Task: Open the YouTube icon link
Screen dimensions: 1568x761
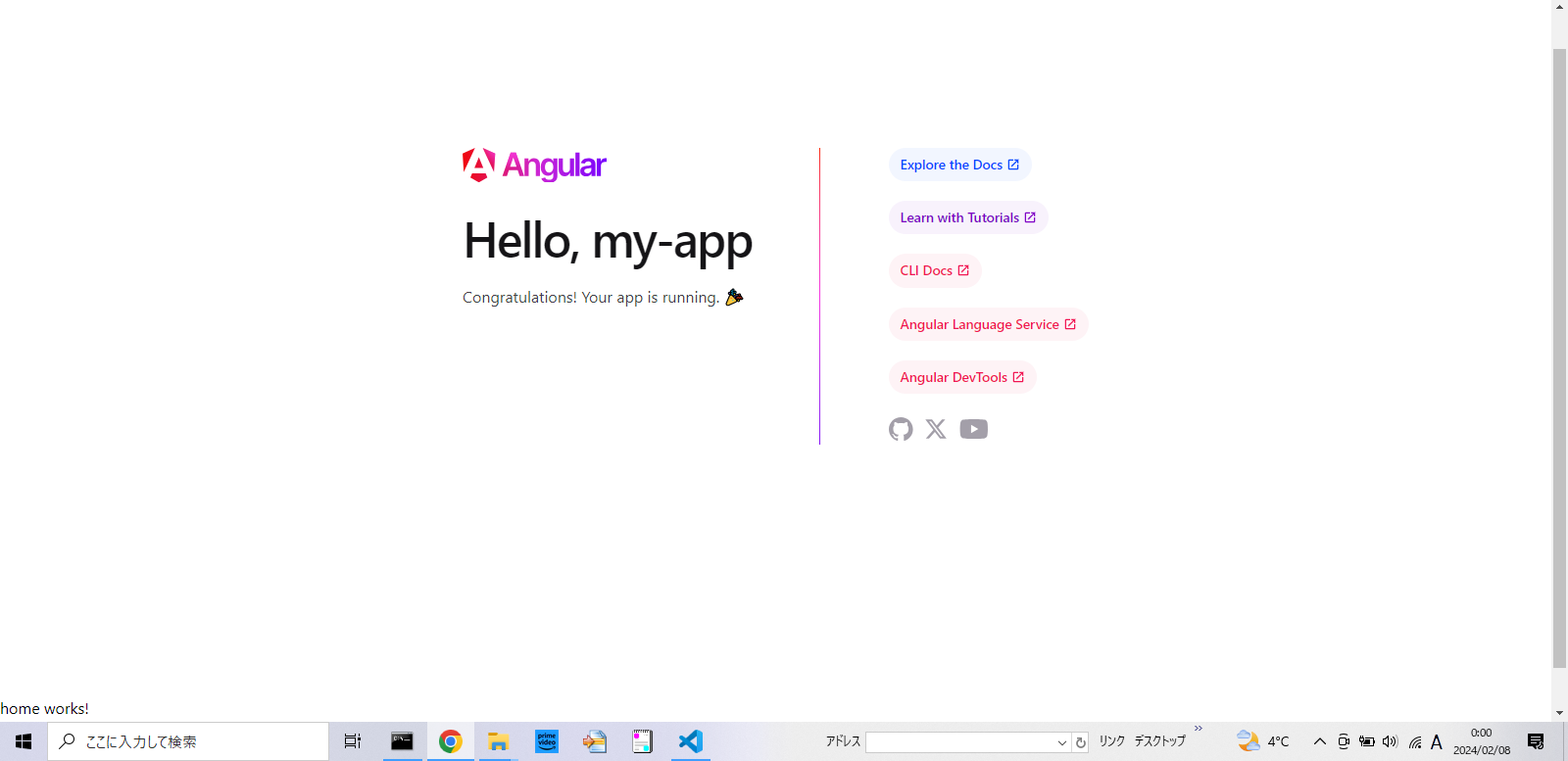Action: pyautogui.click(x=974, y=429)
